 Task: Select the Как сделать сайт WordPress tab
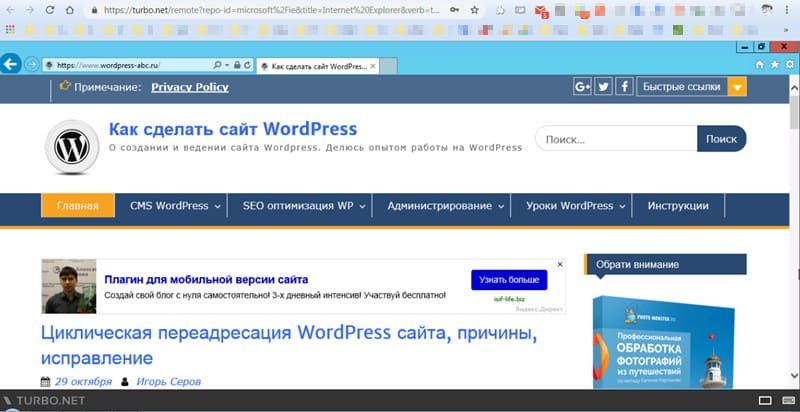318,66
